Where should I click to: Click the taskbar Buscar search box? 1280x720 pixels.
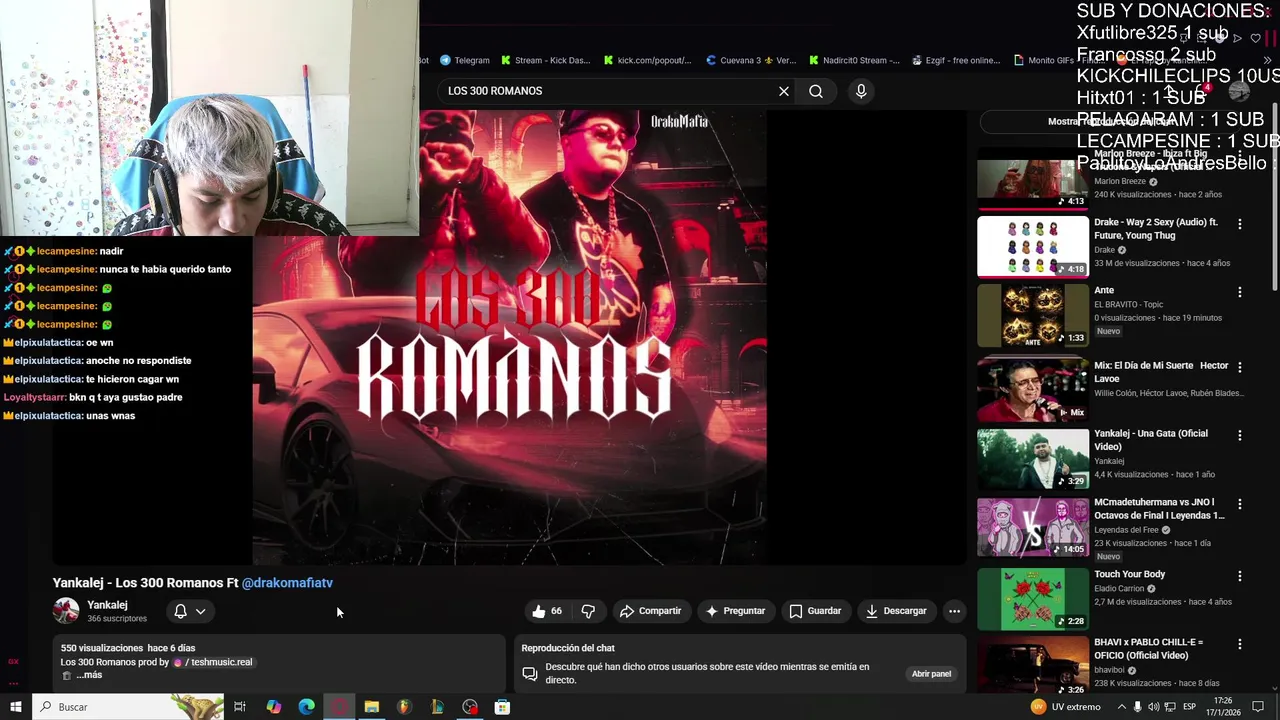[x=127, y=707]
